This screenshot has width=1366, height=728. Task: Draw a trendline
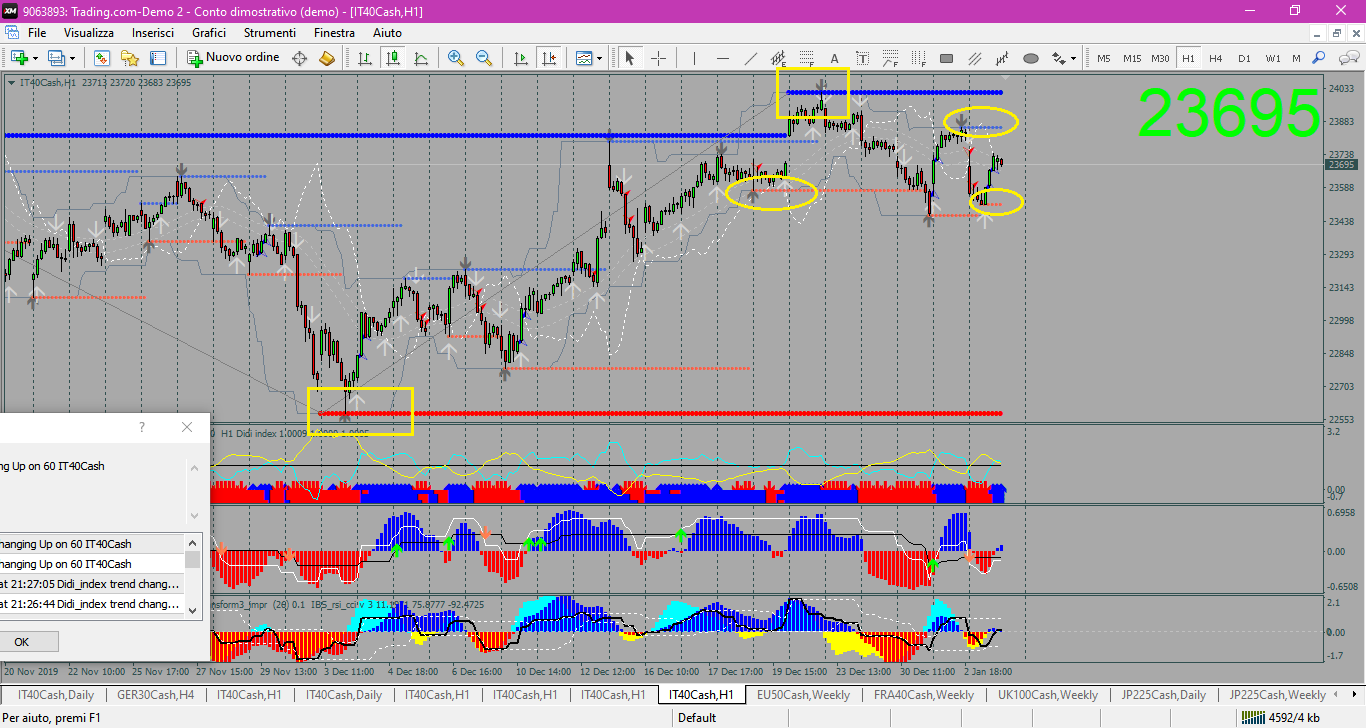pyautogui.click(x=751, y=58)
